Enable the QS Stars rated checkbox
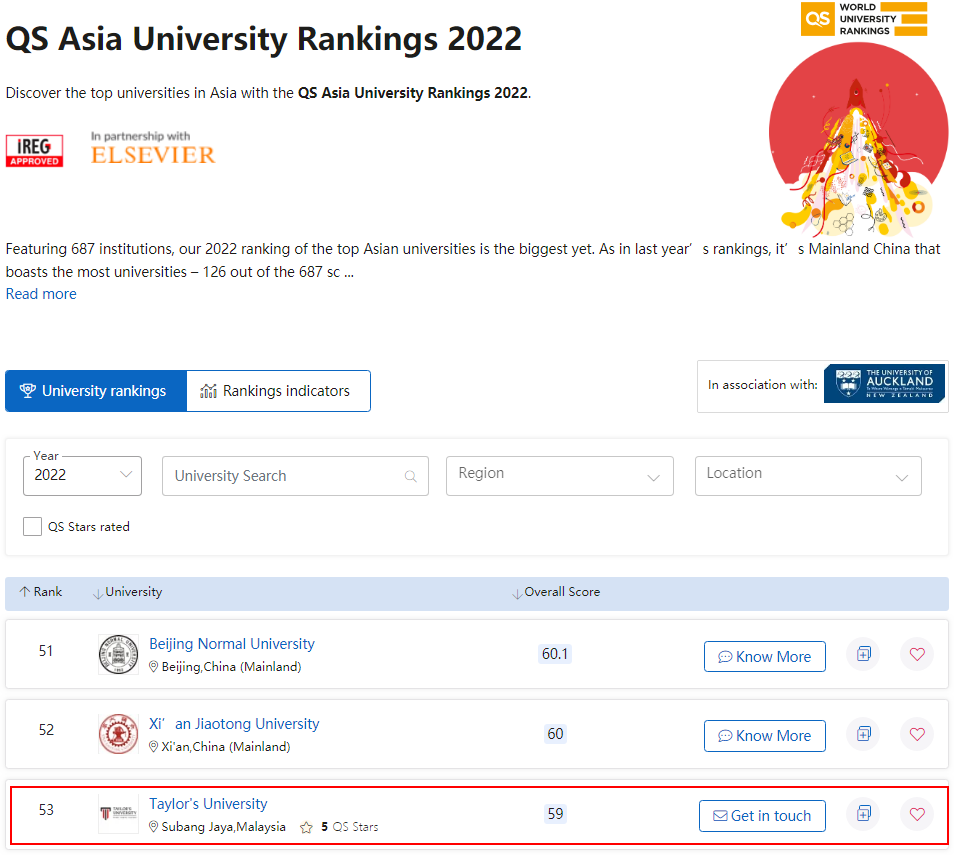The height and width of the screenshot is (855, 954). tap(32, 526)
